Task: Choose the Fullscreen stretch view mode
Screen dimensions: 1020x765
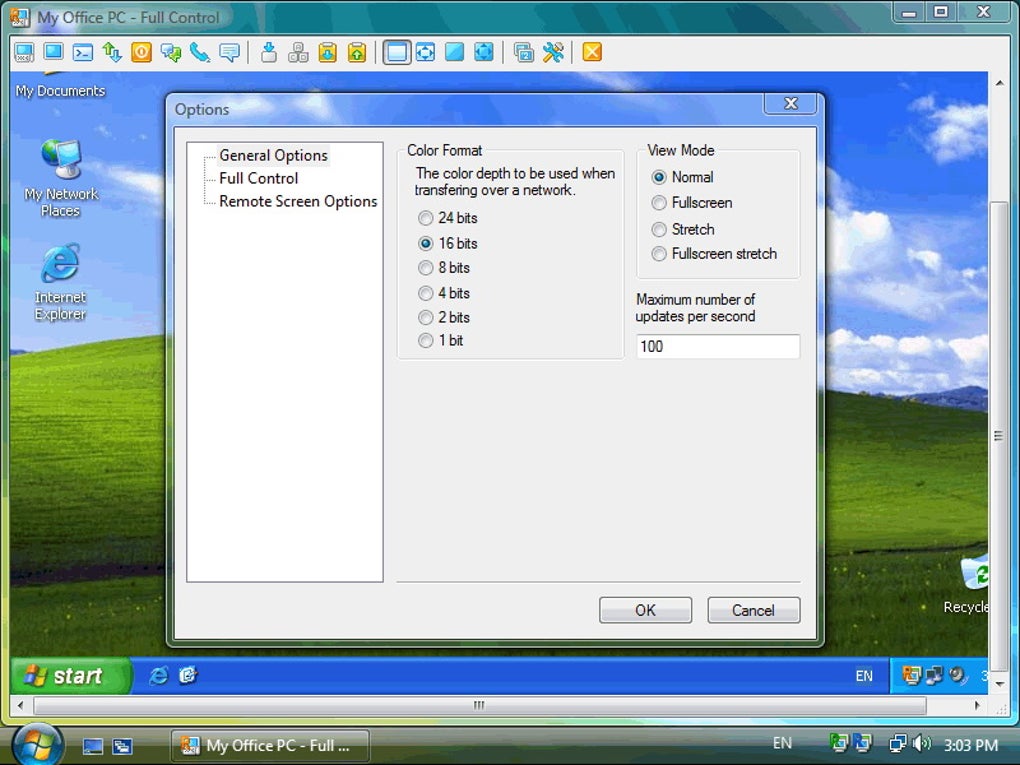Action: tap(714, 254)
